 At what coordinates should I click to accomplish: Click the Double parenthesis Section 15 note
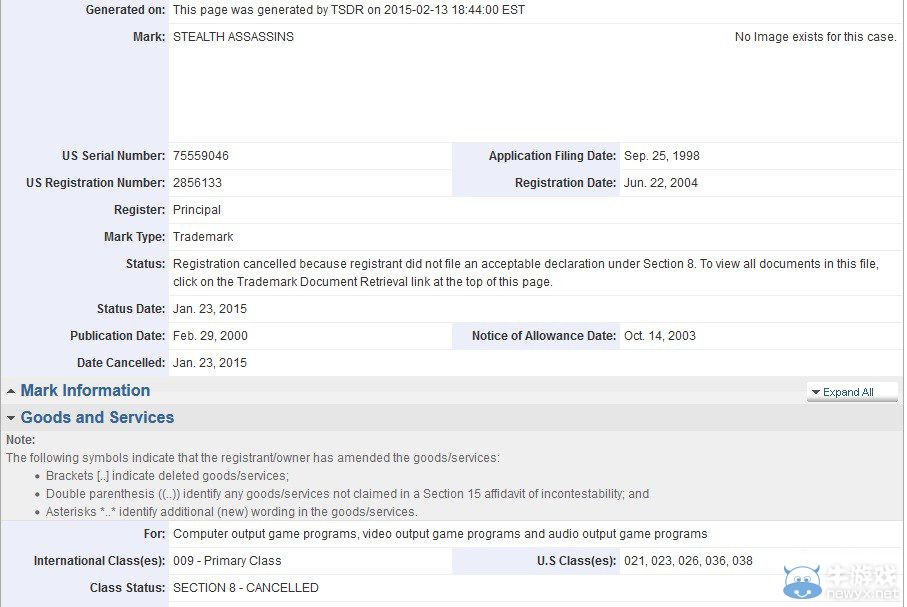click(347, 494)
